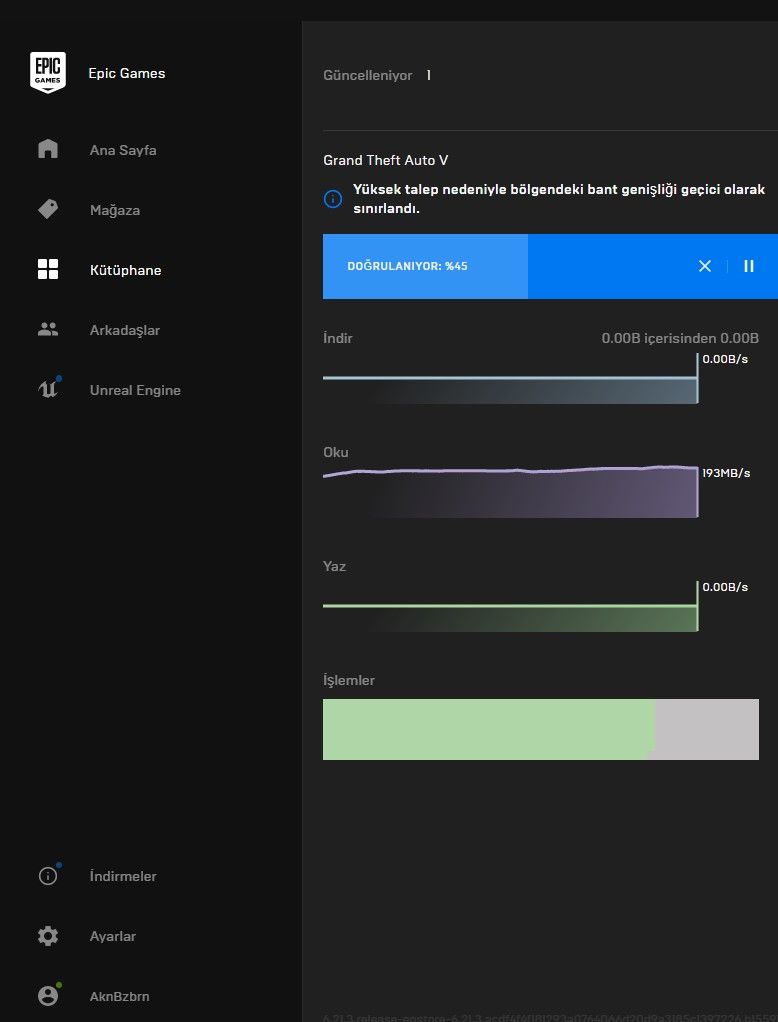Open Mağaza via the tag icon
The height and width of the screenshot is (1022, 778).
(48, 209)
